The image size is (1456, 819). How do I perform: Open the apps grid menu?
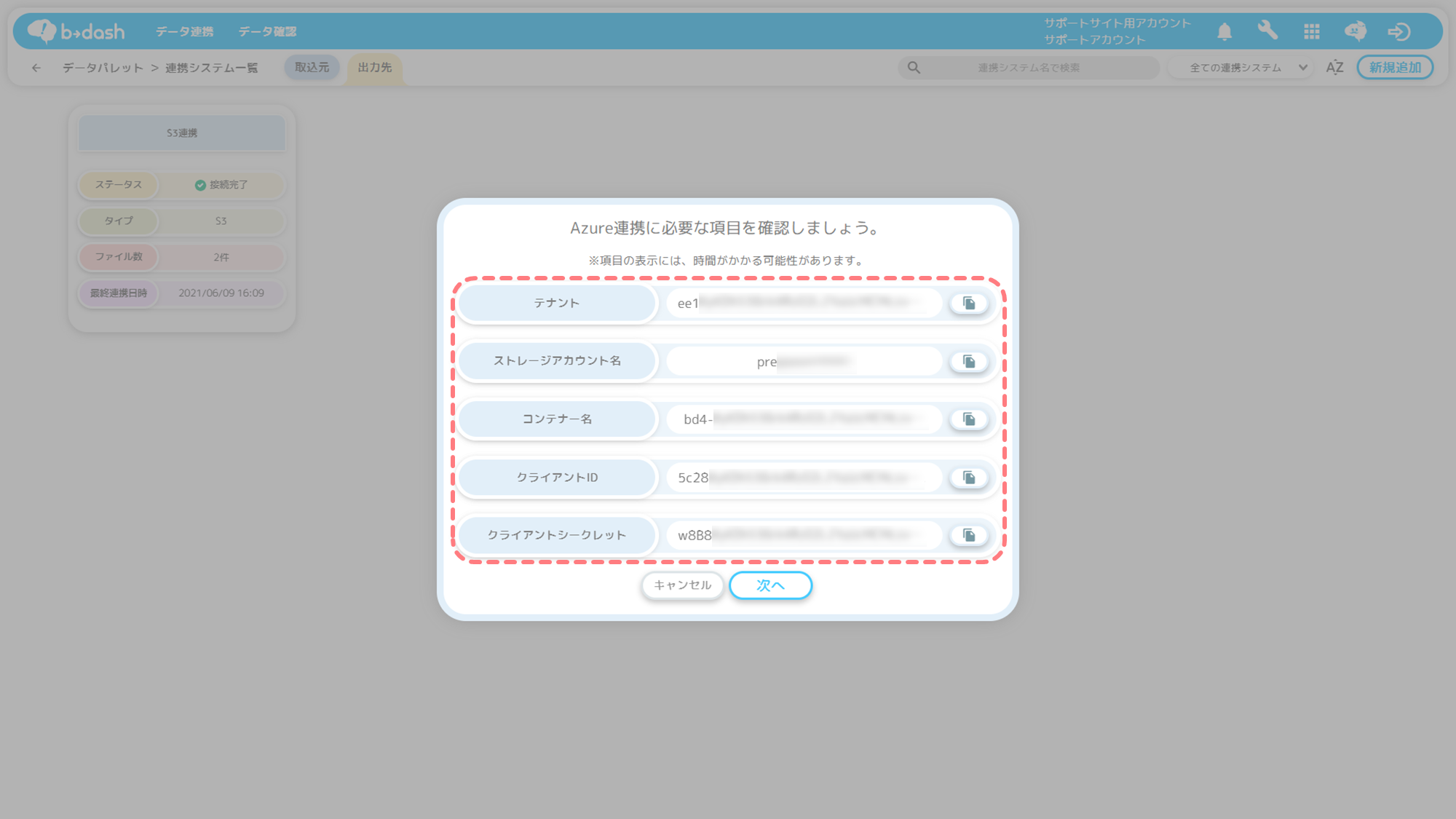(1312, 31)
